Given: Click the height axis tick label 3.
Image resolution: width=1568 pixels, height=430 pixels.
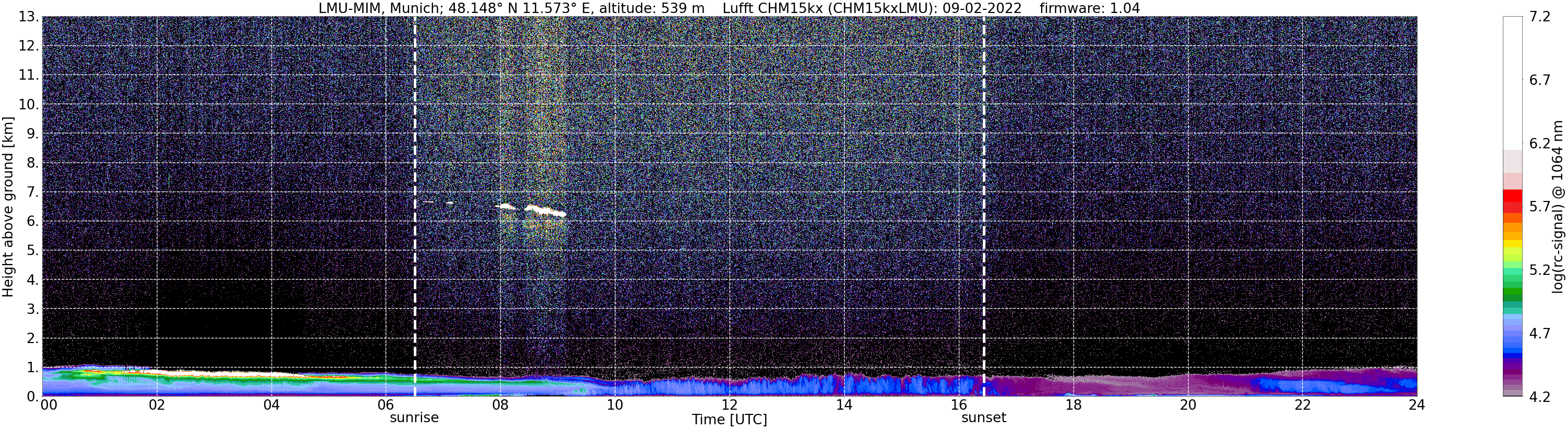Looking at the screenshot, I should [33, 309].
